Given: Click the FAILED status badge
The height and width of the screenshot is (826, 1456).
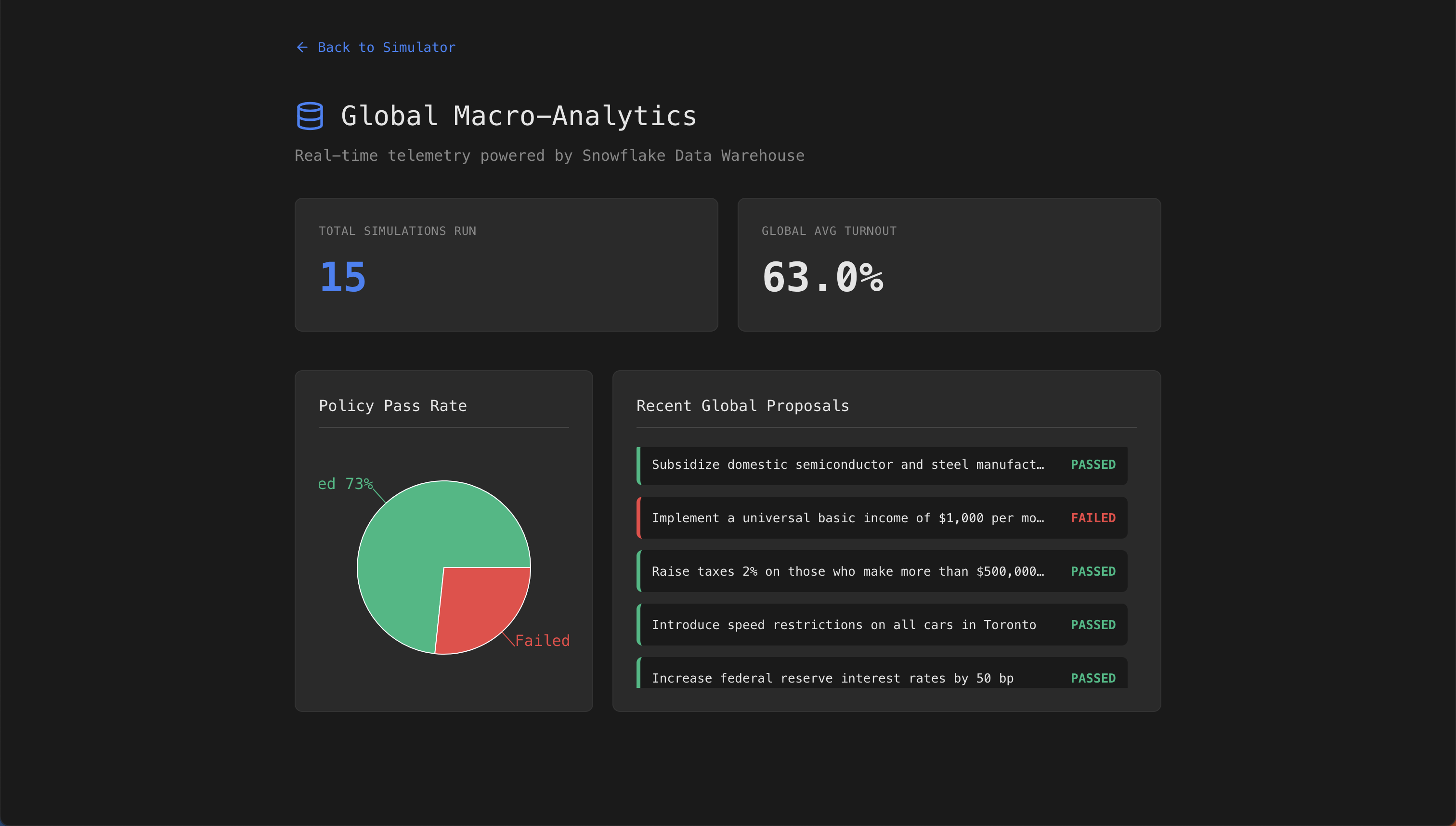Looking at the screenshot, I should pos(1093,518).
